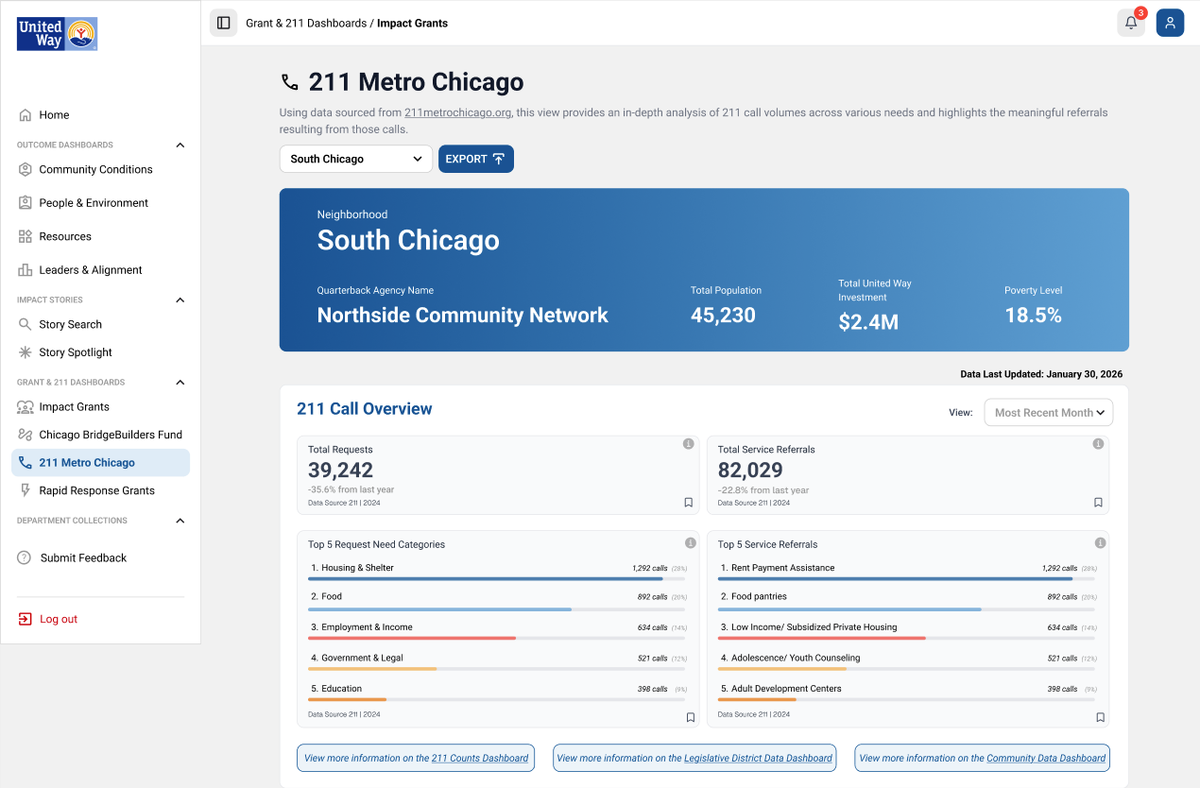
Task: Click the Log out arrow icon
Action: coord(25,619)
